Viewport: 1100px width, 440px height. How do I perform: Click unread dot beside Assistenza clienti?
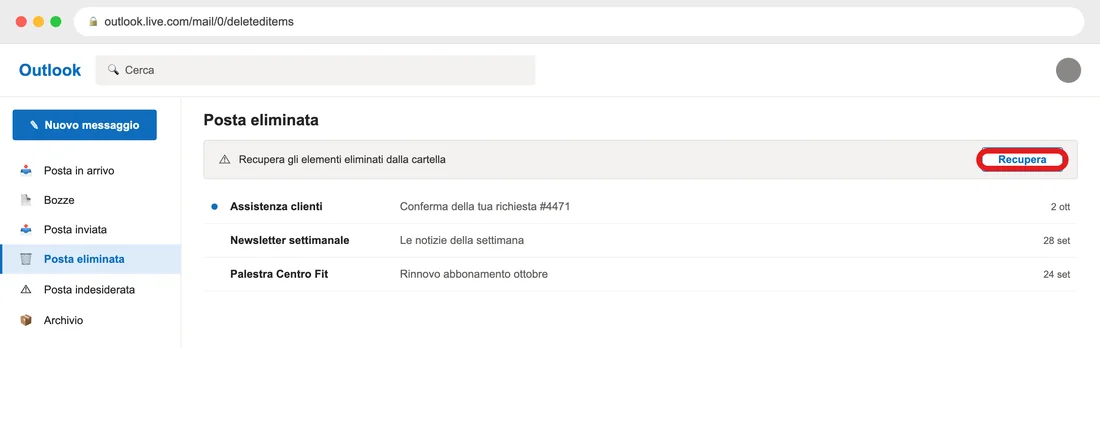coord(215,206)
